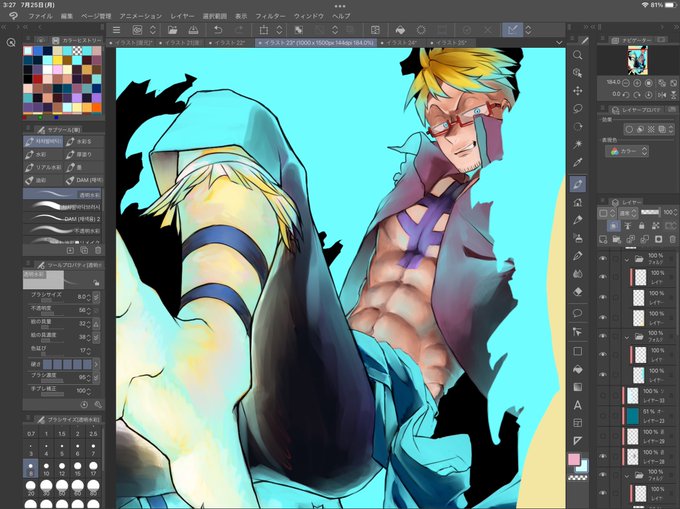This screenshot has width=680, height=509.
Task: Show layer 29 with its eye toggle
Action: pyautogui.click(x=603, y=436)
